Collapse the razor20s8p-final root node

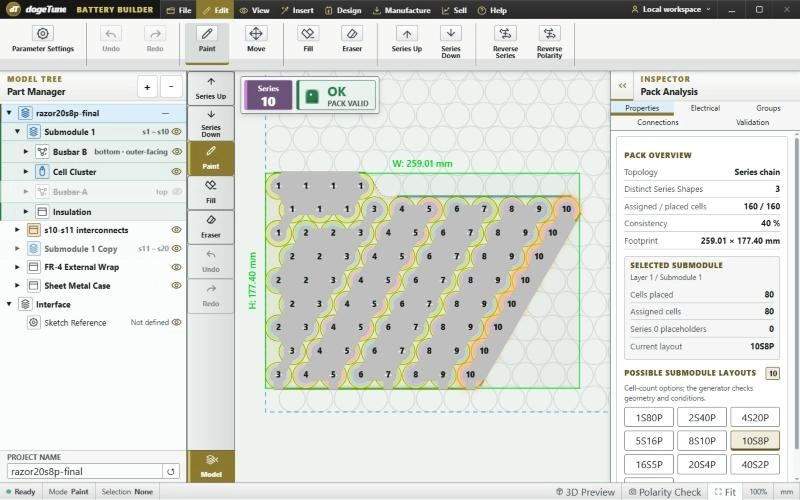point(9,113)
